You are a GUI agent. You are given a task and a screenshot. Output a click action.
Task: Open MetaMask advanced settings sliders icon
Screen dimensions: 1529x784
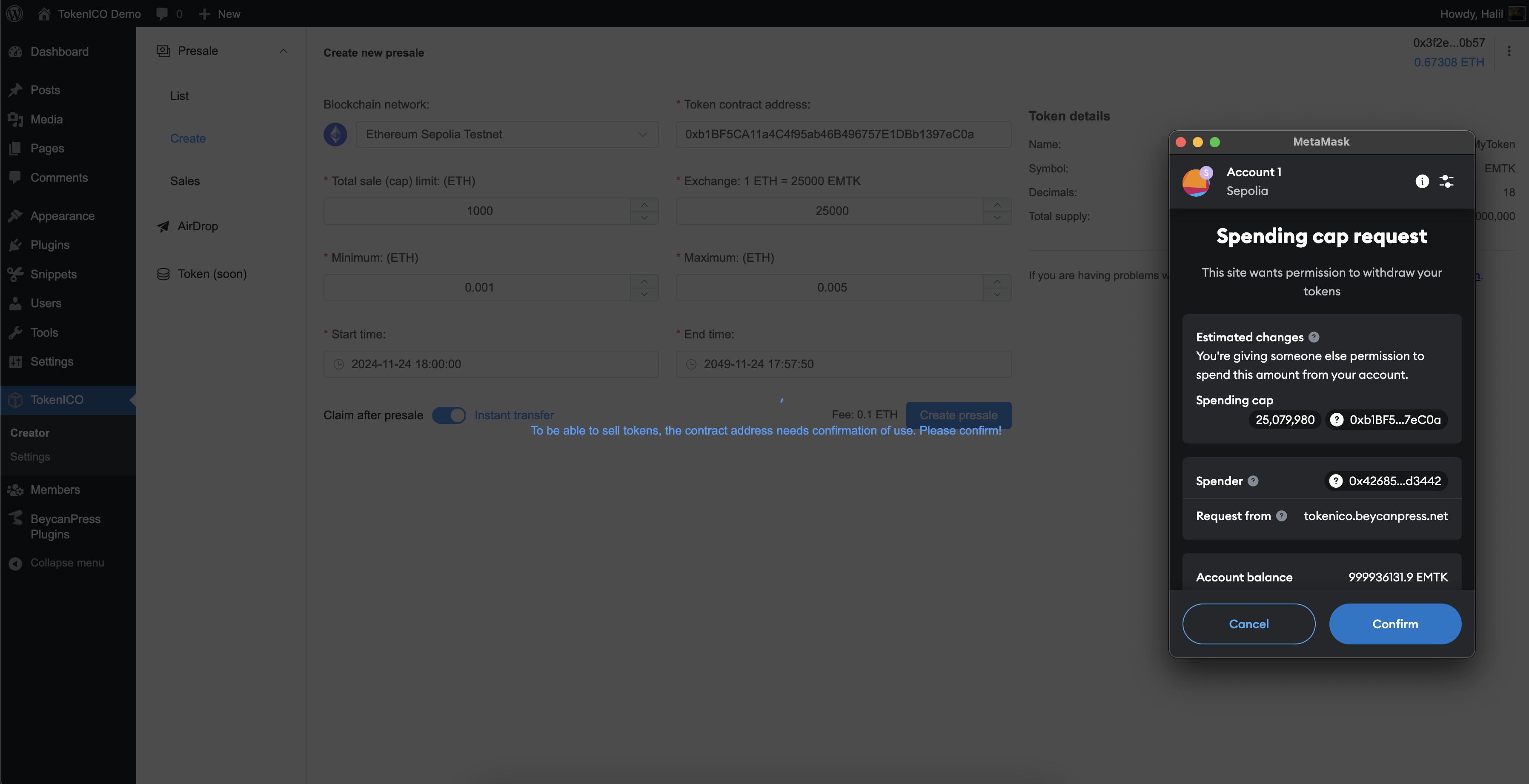tap(1446, 181)
